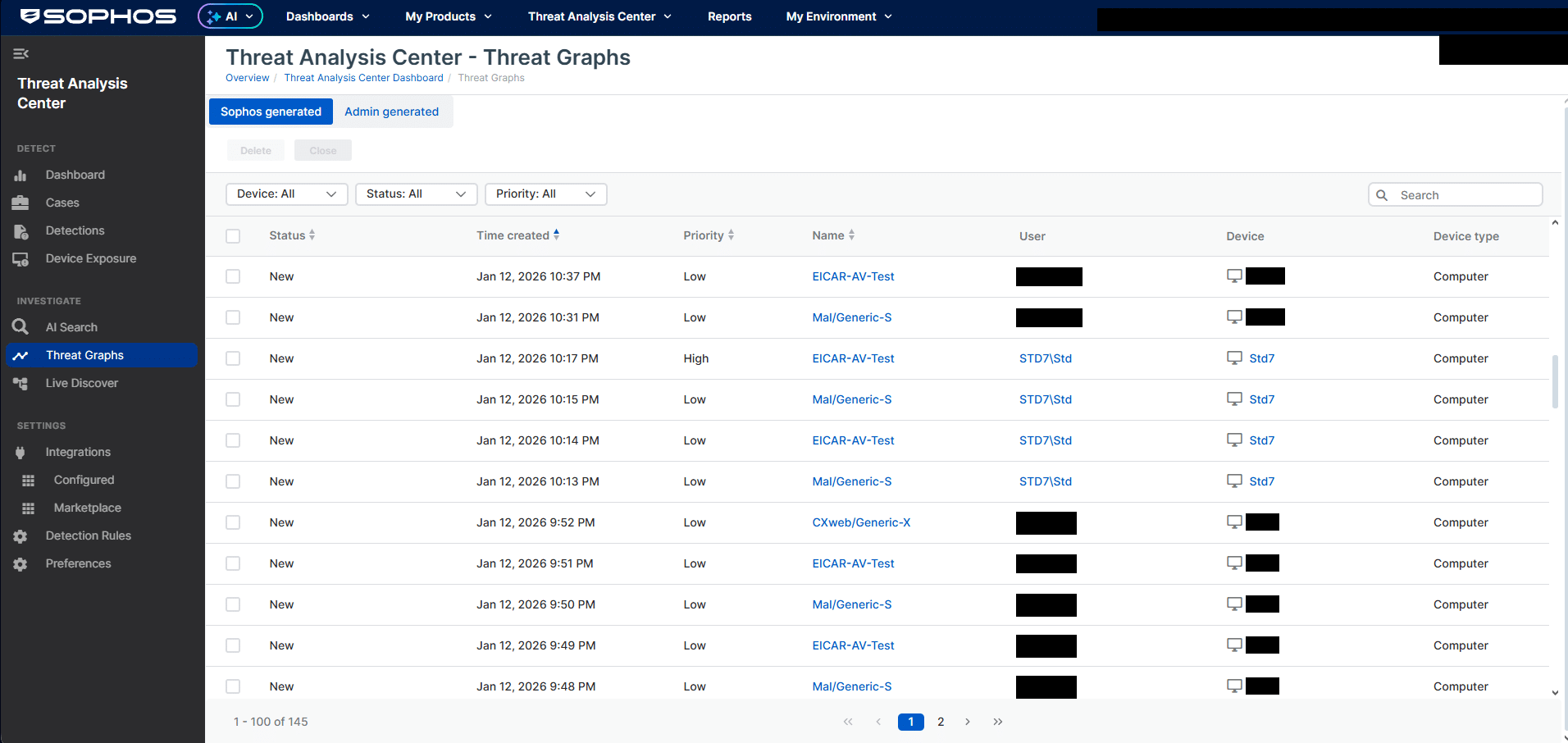The image size is (1568, 743).
Task: Open Integrations settings
Action: pyautogui.click(x=78, y=452)
